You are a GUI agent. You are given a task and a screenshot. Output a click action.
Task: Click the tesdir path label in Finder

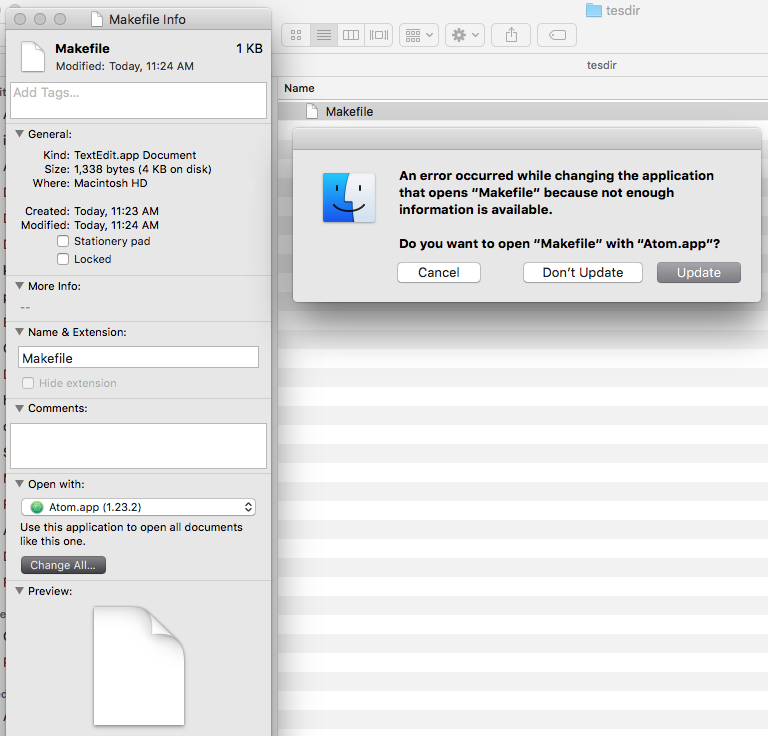(x=601, y=65)
